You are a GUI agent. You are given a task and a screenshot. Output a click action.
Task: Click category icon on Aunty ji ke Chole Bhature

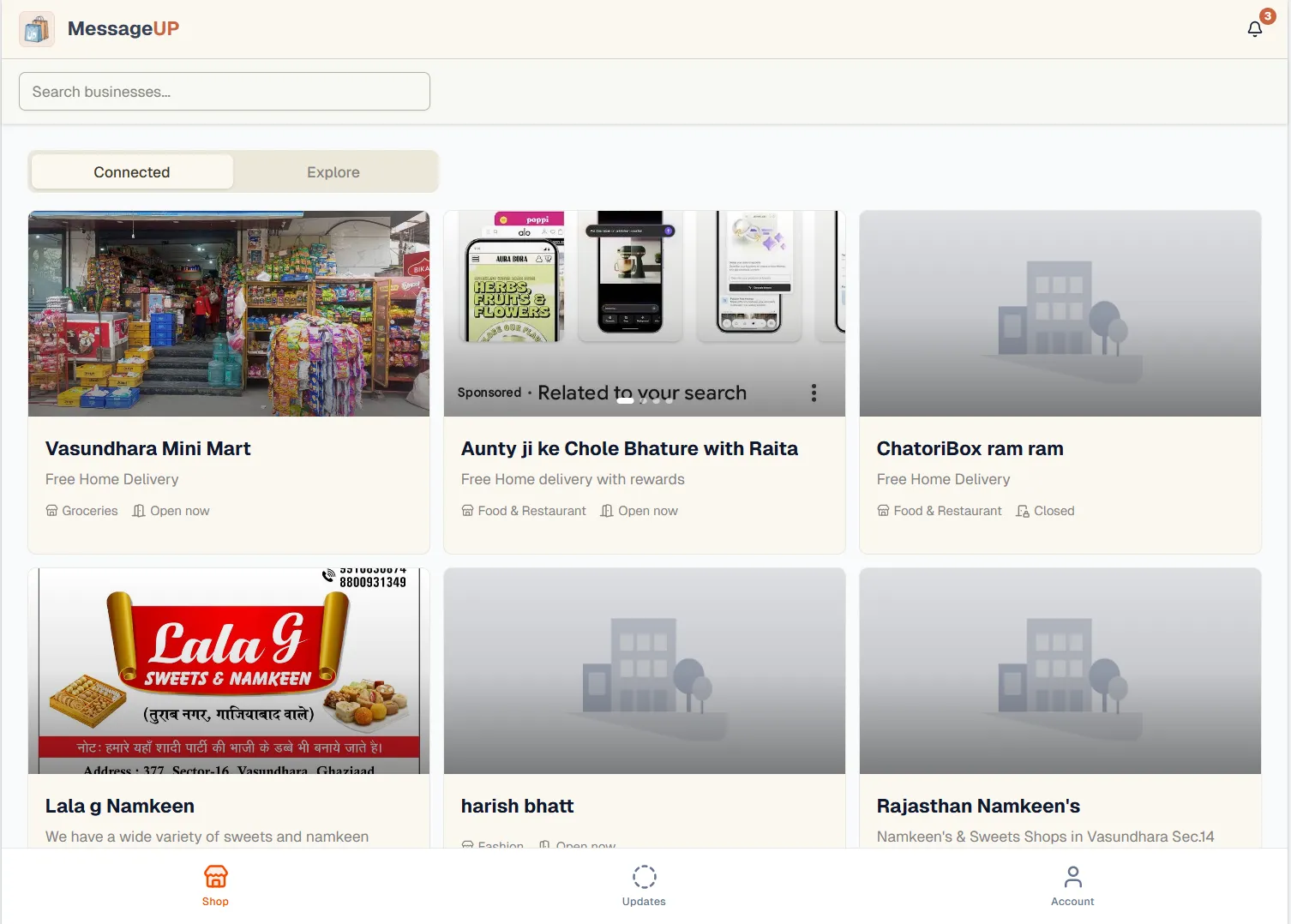click(x=467, y=511)
